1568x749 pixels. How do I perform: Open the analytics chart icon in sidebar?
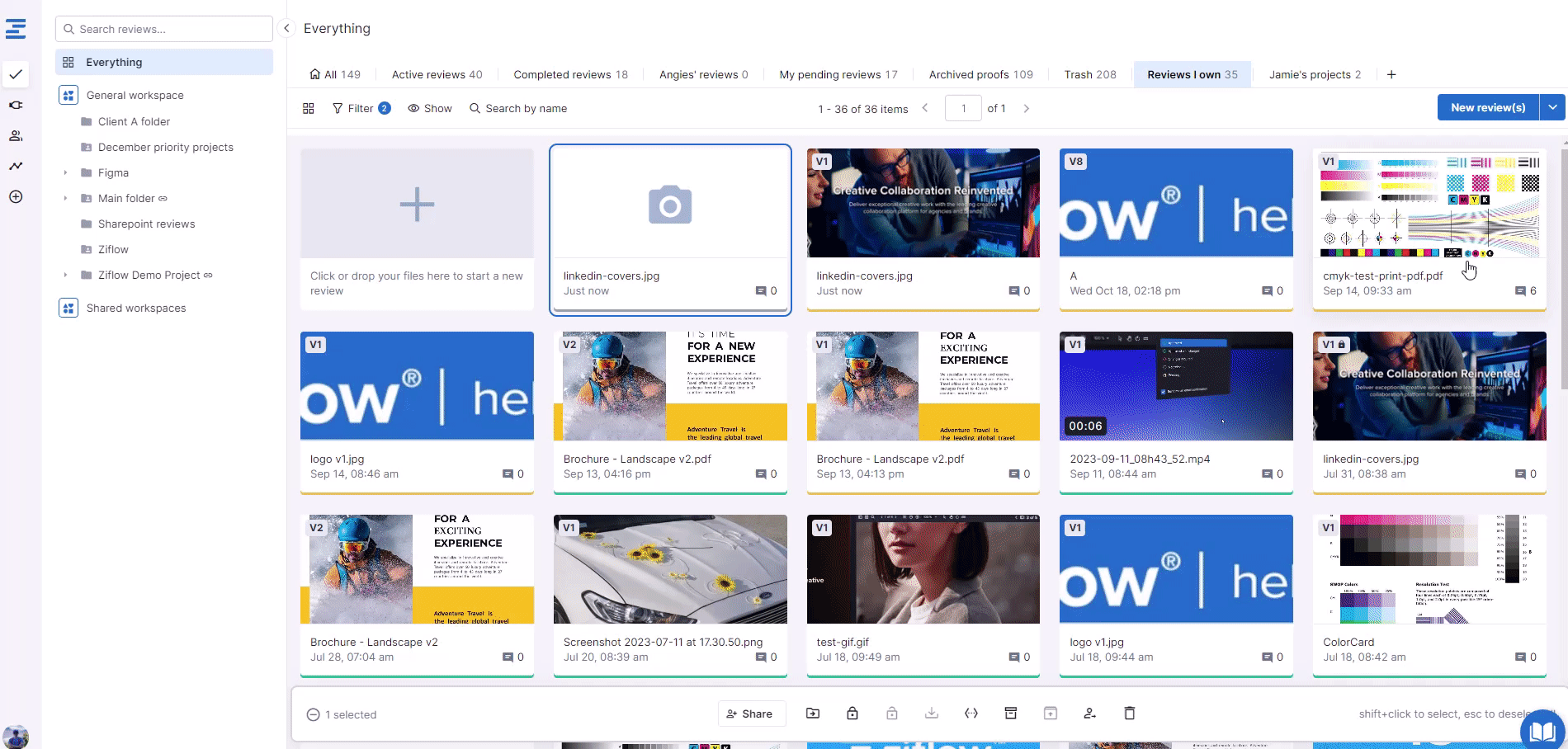point(16,166)
